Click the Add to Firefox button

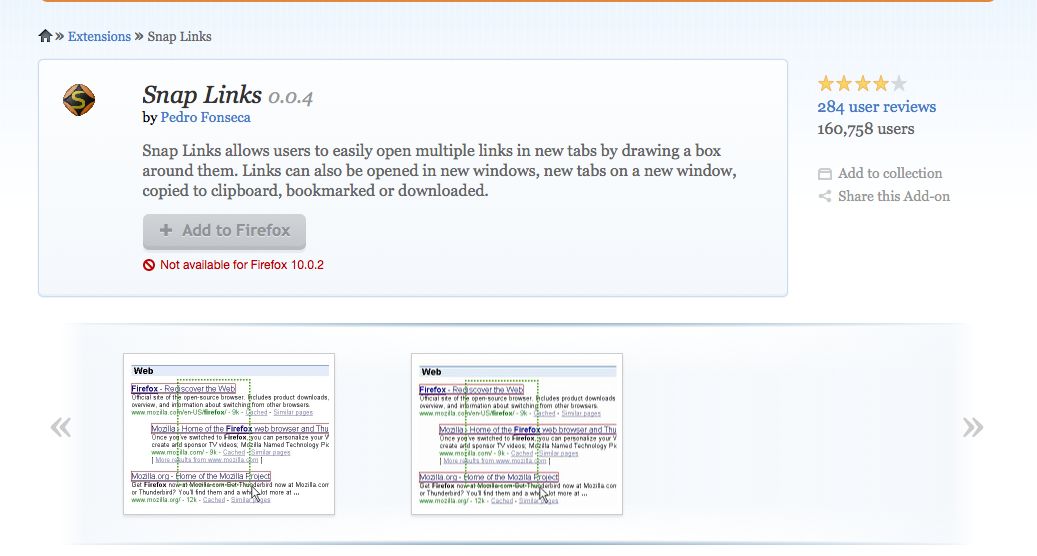224,231
